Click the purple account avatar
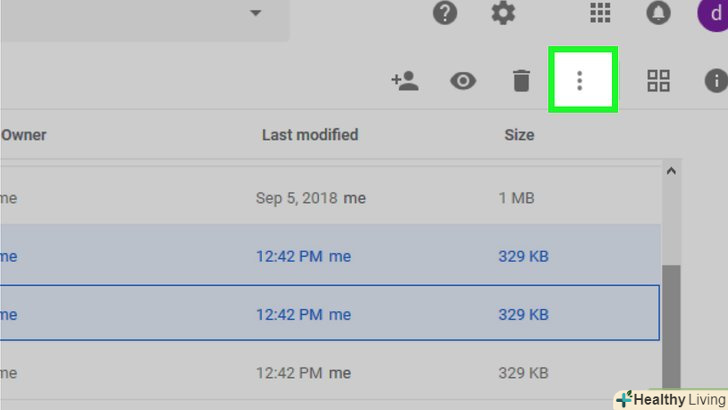The width and height of the screenshot is (728, 410). coord(712,13)
